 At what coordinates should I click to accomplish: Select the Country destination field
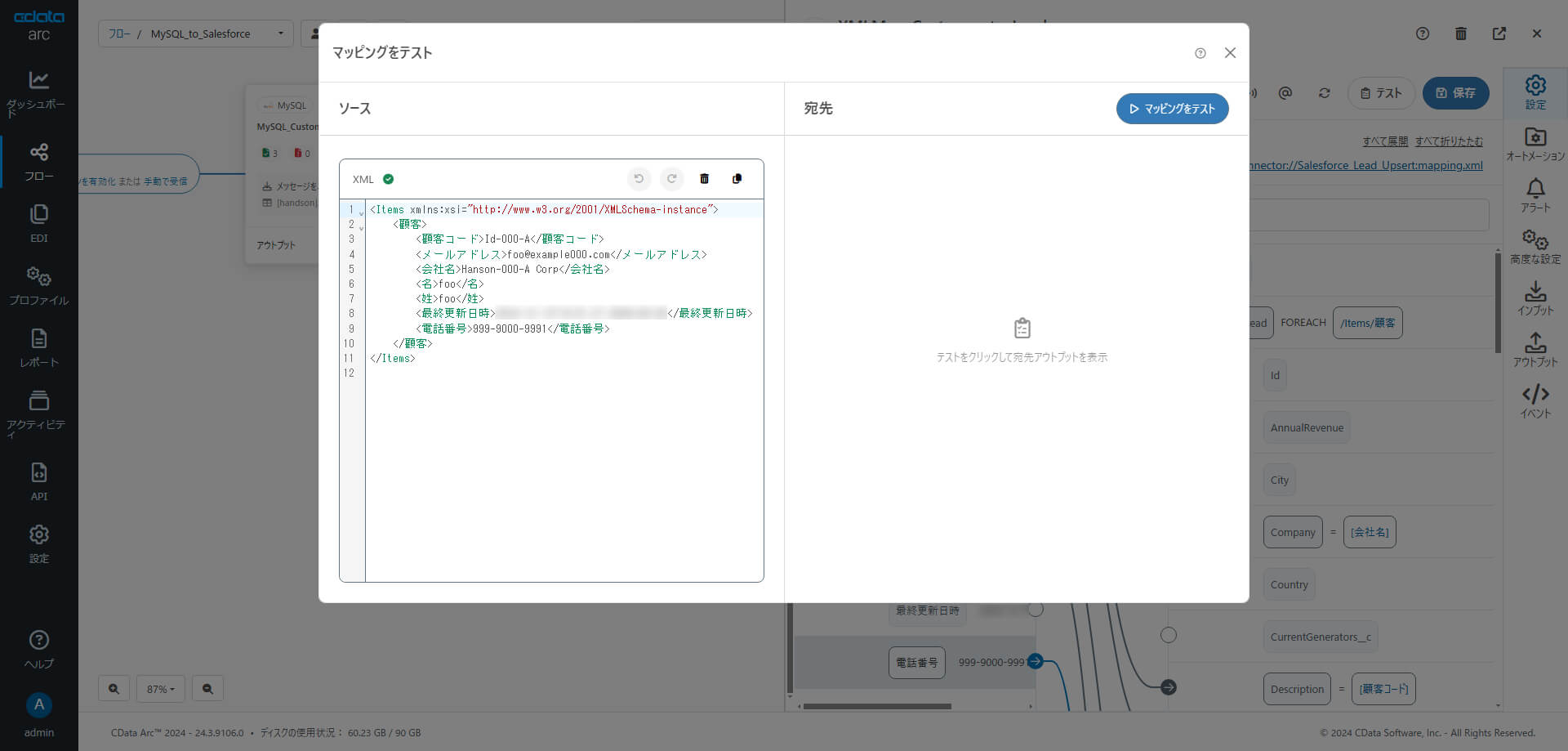click(1290, 585)
